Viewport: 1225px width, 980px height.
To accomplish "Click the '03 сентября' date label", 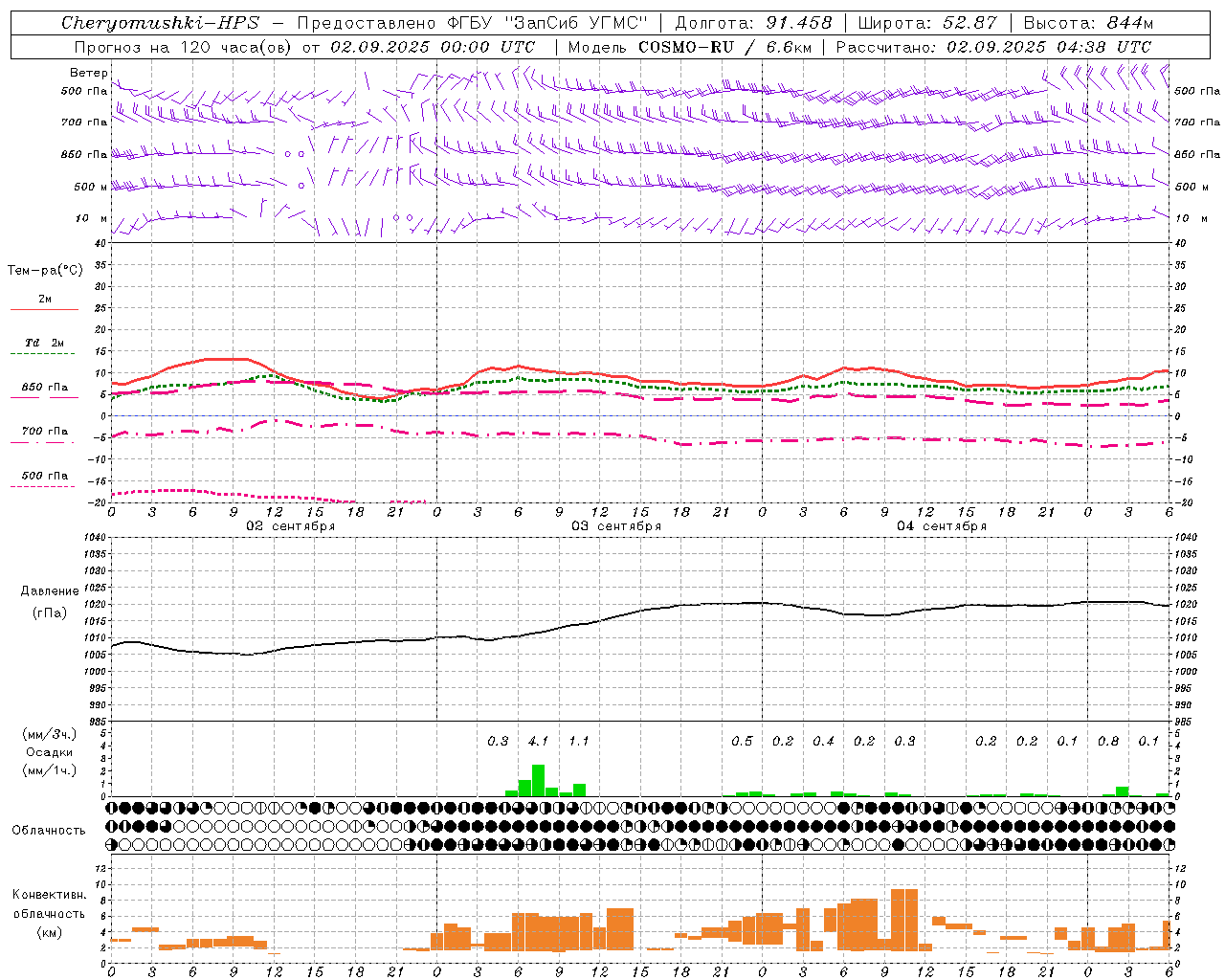I will coord(616,526).
